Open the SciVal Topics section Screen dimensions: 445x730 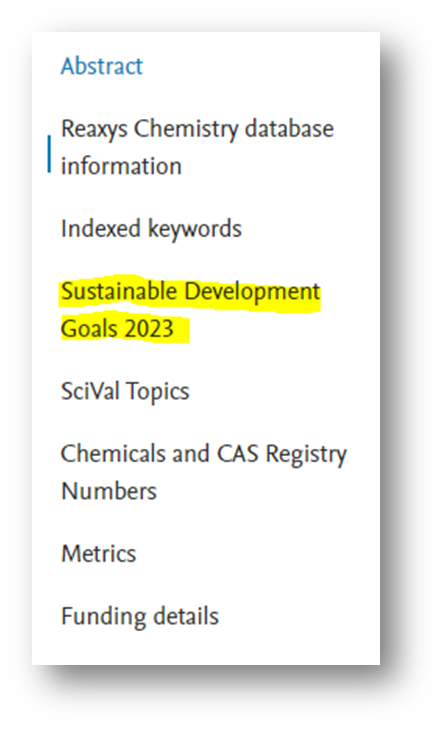coord(125,392)
